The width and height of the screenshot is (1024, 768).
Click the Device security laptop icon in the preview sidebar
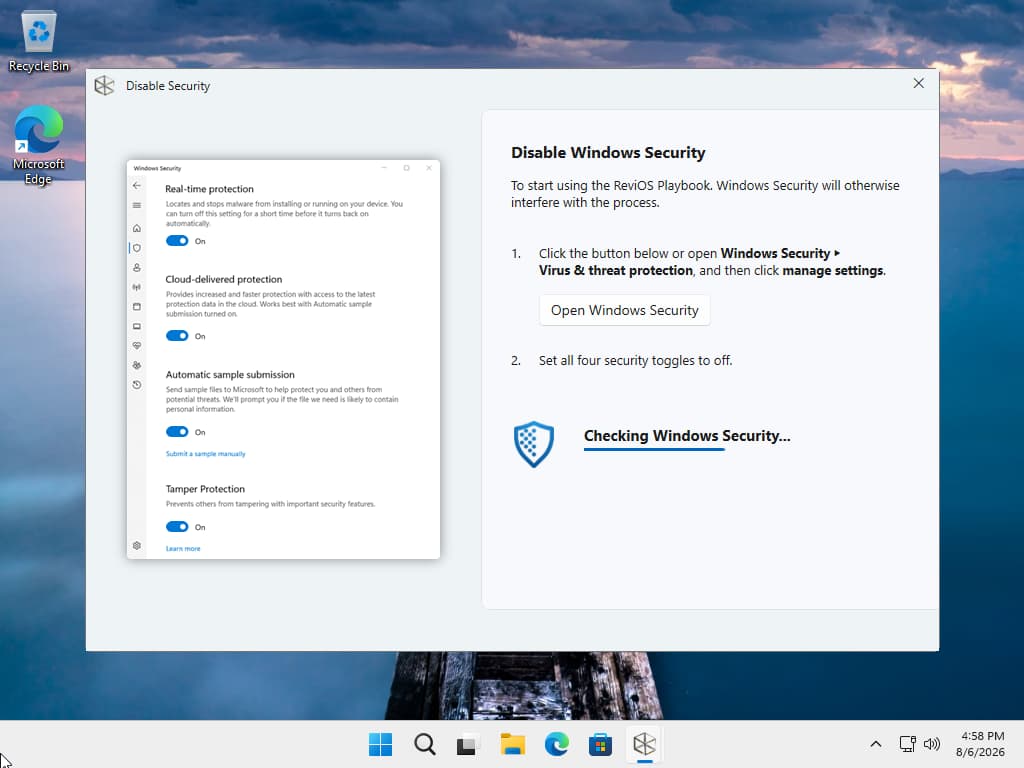click(136, 326)
